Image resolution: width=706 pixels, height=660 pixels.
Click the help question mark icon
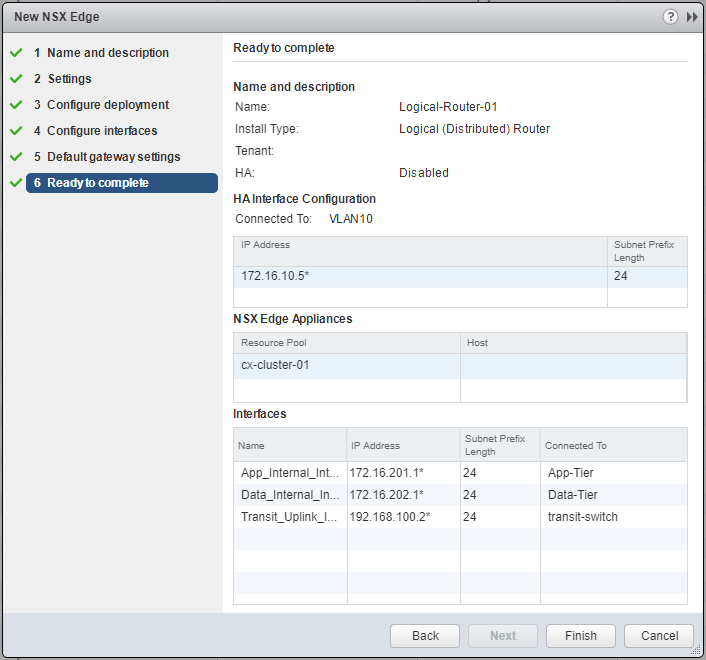670,17
